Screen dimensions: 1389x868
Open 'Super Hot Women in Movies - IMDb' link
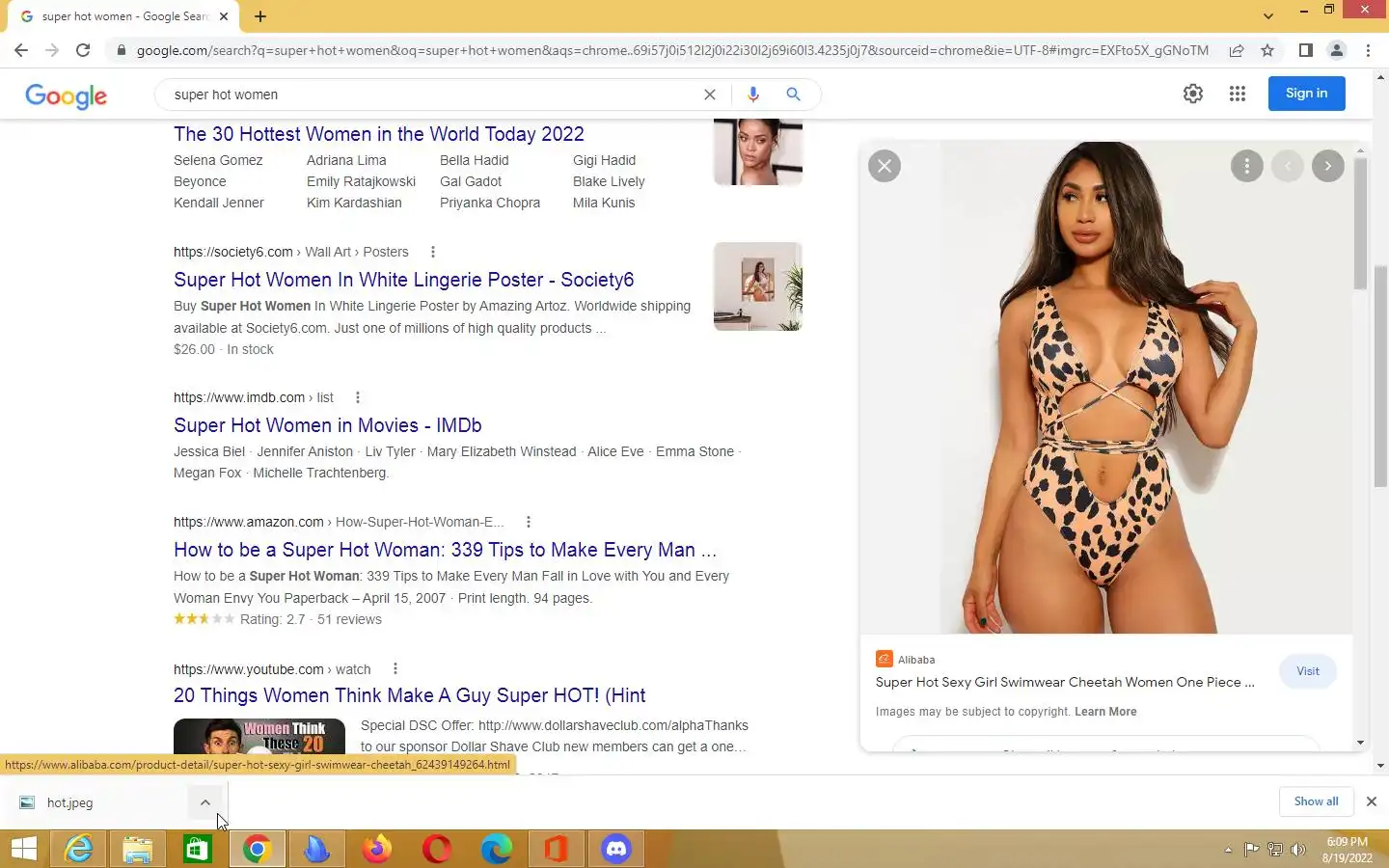click(x=328, y=425)
